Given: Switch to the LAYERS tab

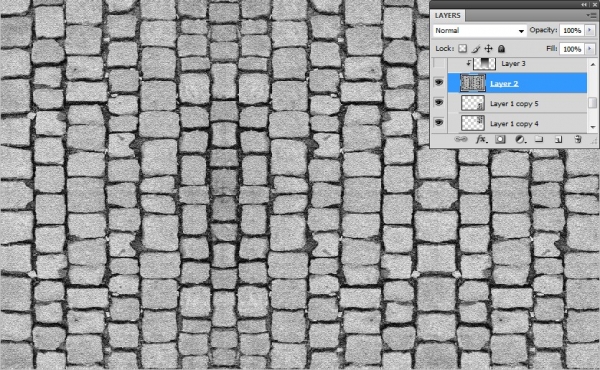Looking at the screenshot, I should coord(447,15).
